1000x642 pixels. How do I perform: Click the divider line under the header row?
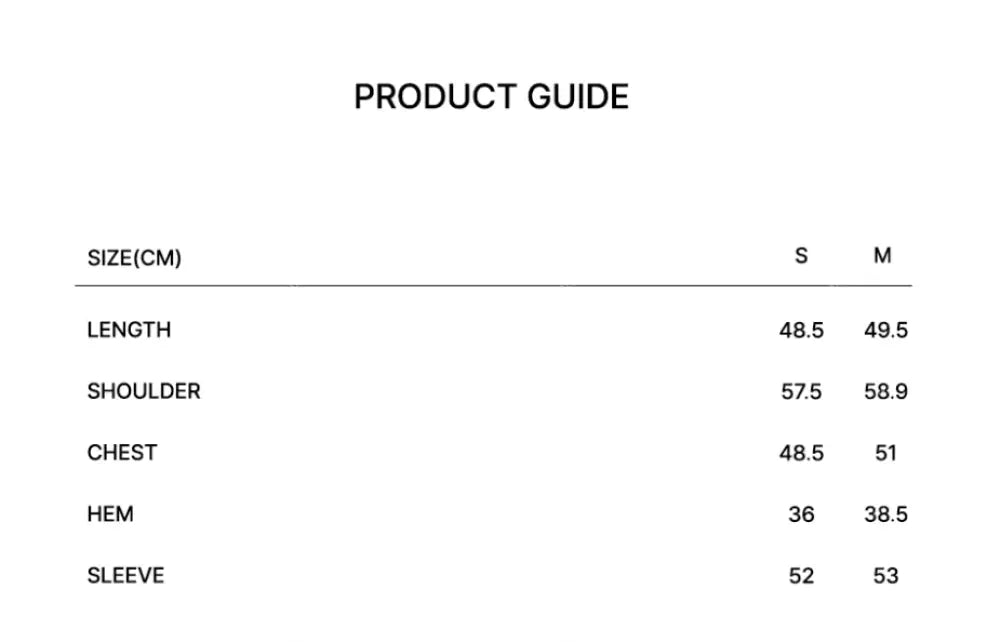click(x=493, y=286)
